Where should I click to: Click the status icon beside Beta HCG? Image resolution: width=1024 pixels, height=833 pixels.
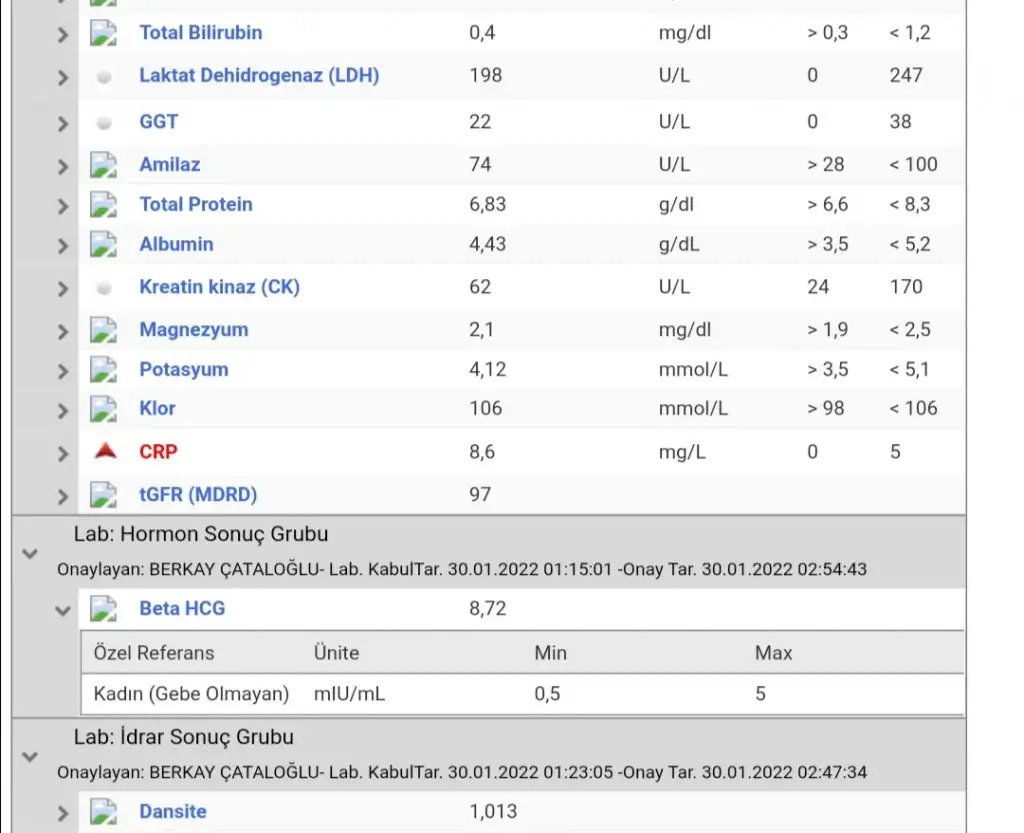click(x=105, y=608)
